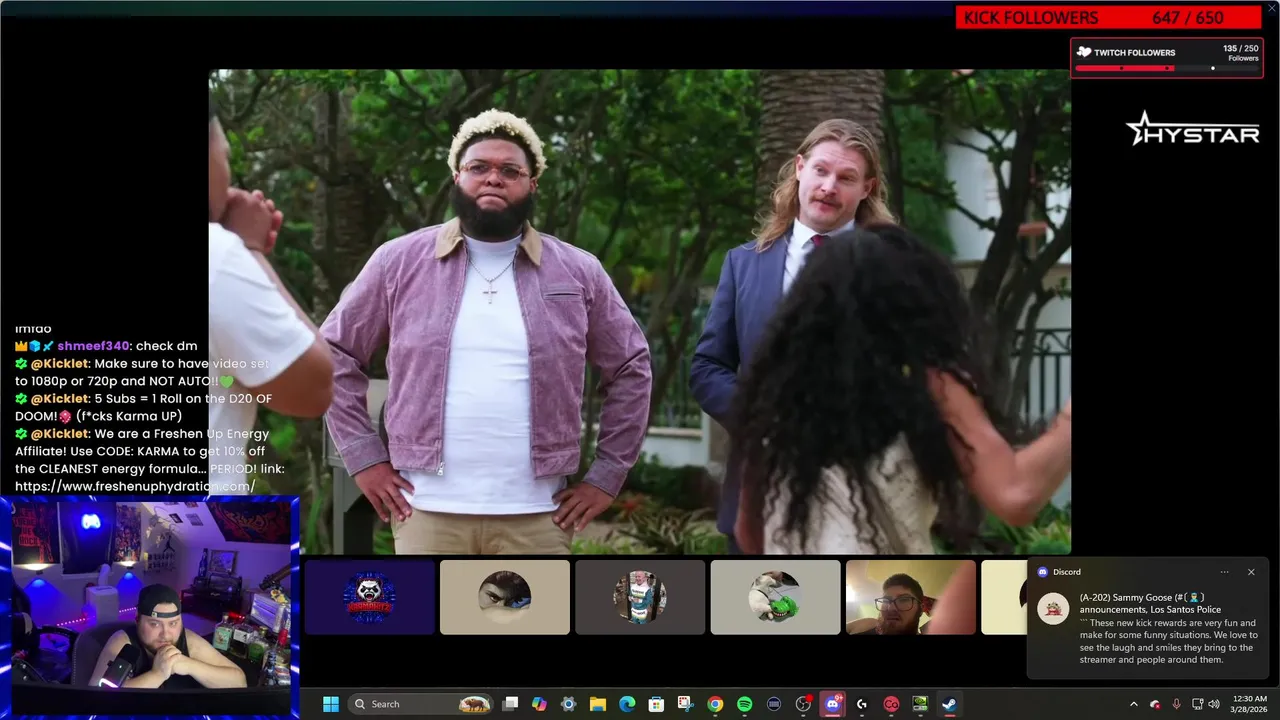
Task: Click the Kick Followers 647 / 650 bar
Action: (1108, 17)
